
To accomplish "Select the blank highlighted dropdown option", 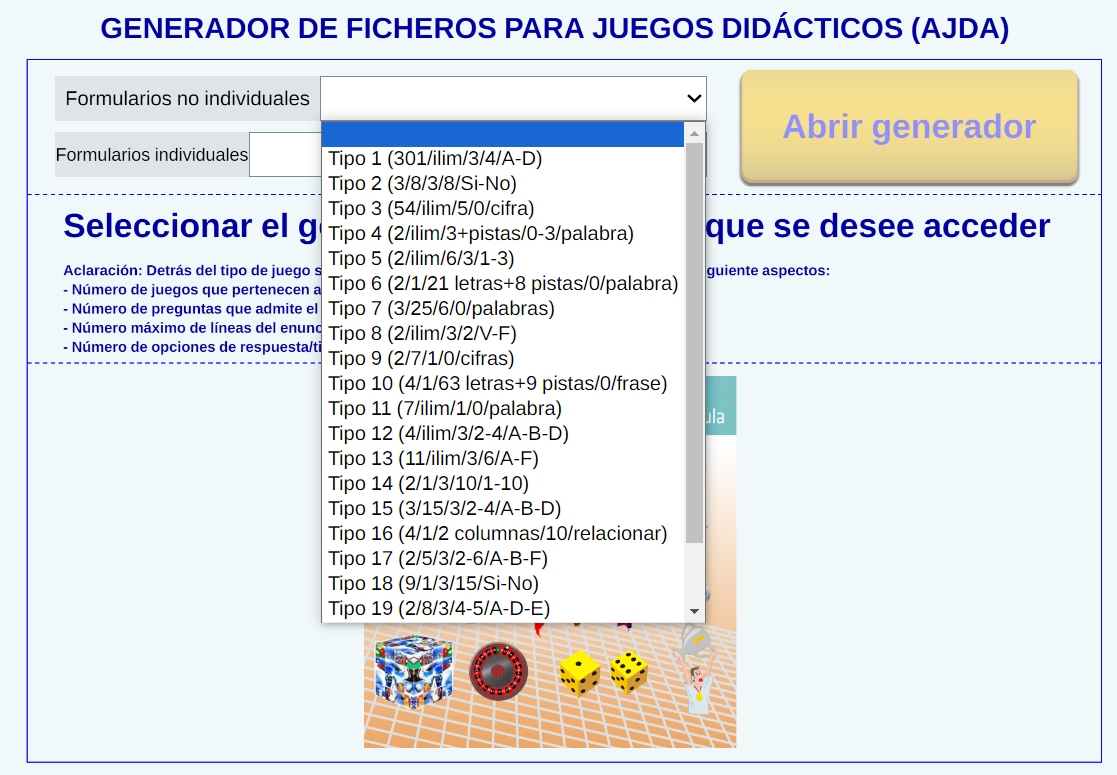I will pyautogui.click(x=503, y=134).
